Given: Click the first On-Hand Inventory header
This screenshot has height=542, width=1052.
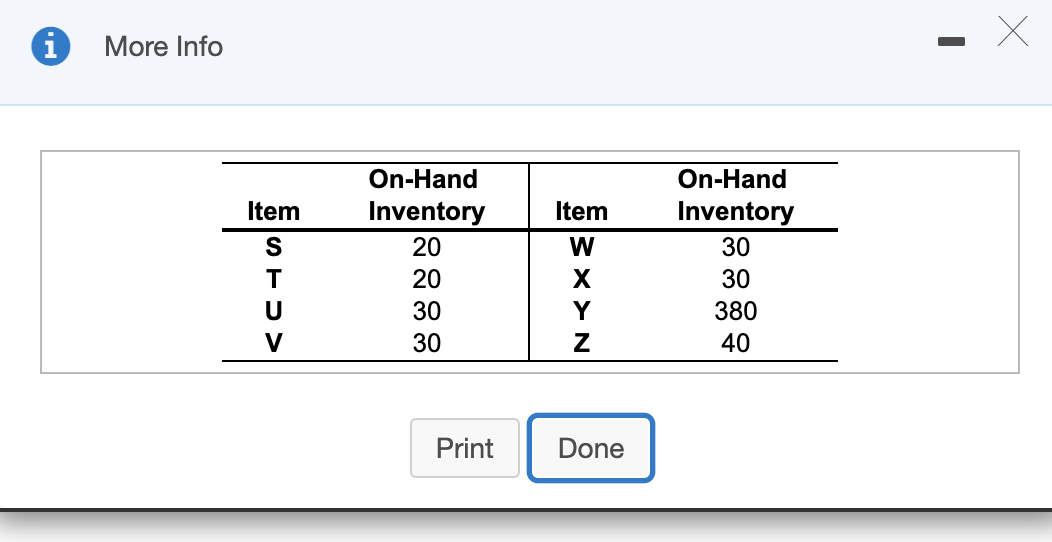Looking at the screenshot, I should point(427,195).
